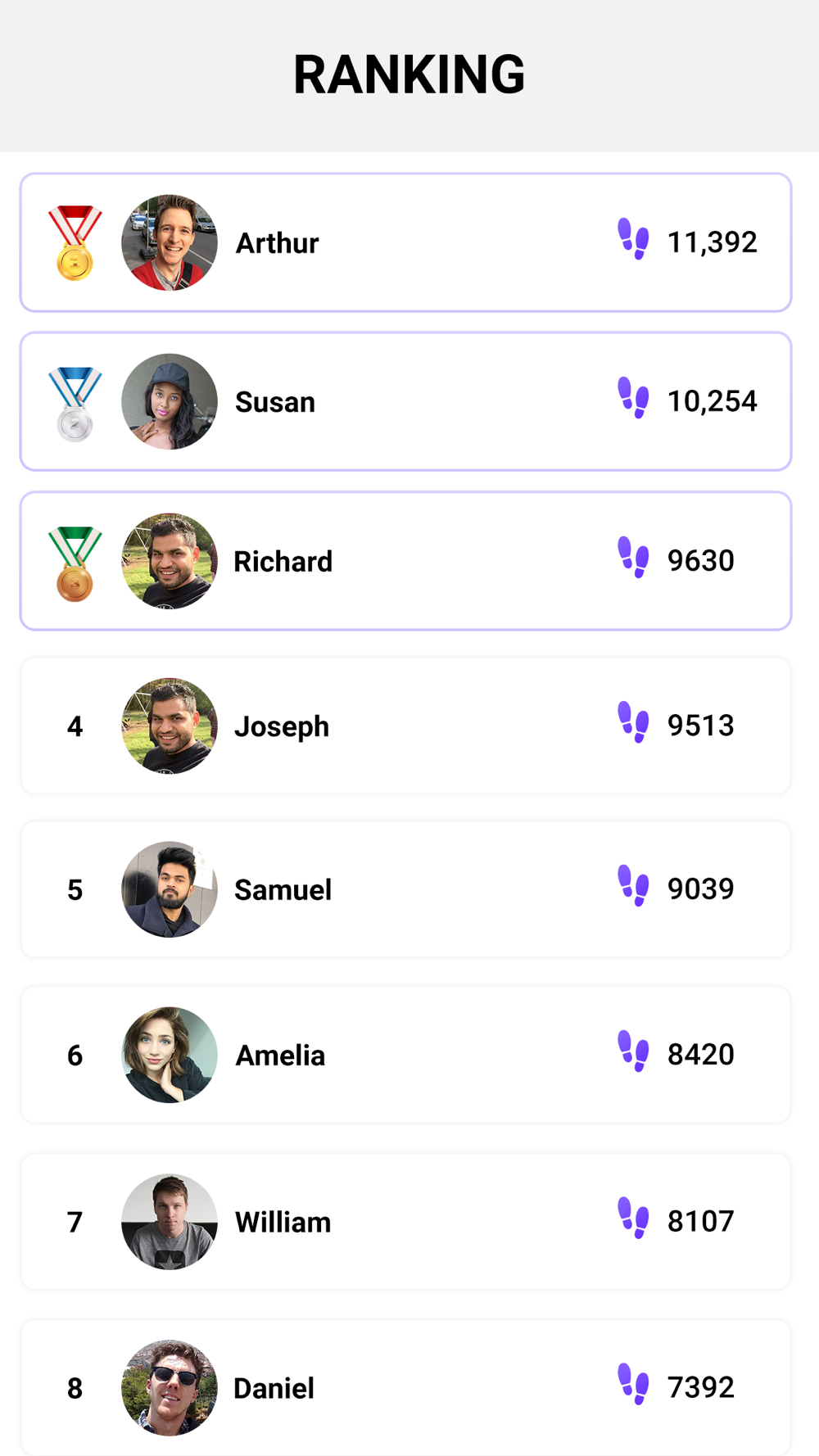819x1456 pixels.
Task: View William's avatar picture
Action: (x=170, y=1222)
